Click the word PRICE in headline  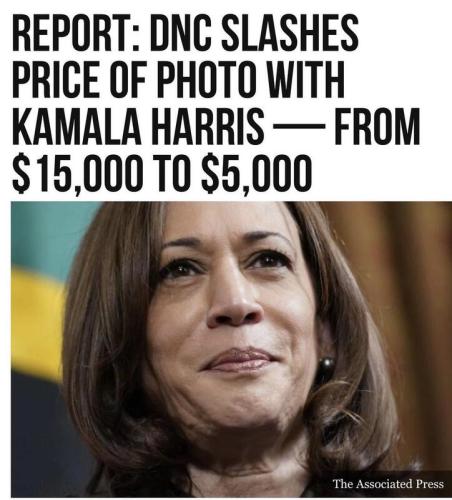pos(55,80)
